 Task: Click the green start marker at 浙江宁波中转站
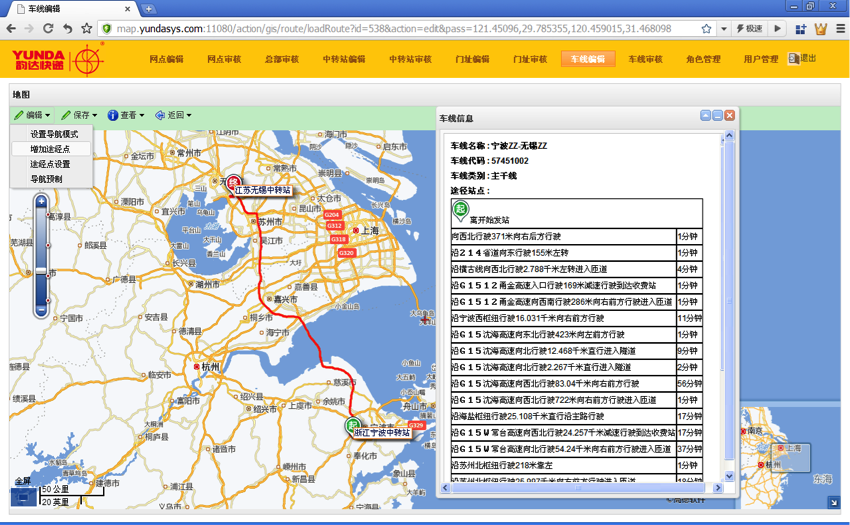(353, 425)
